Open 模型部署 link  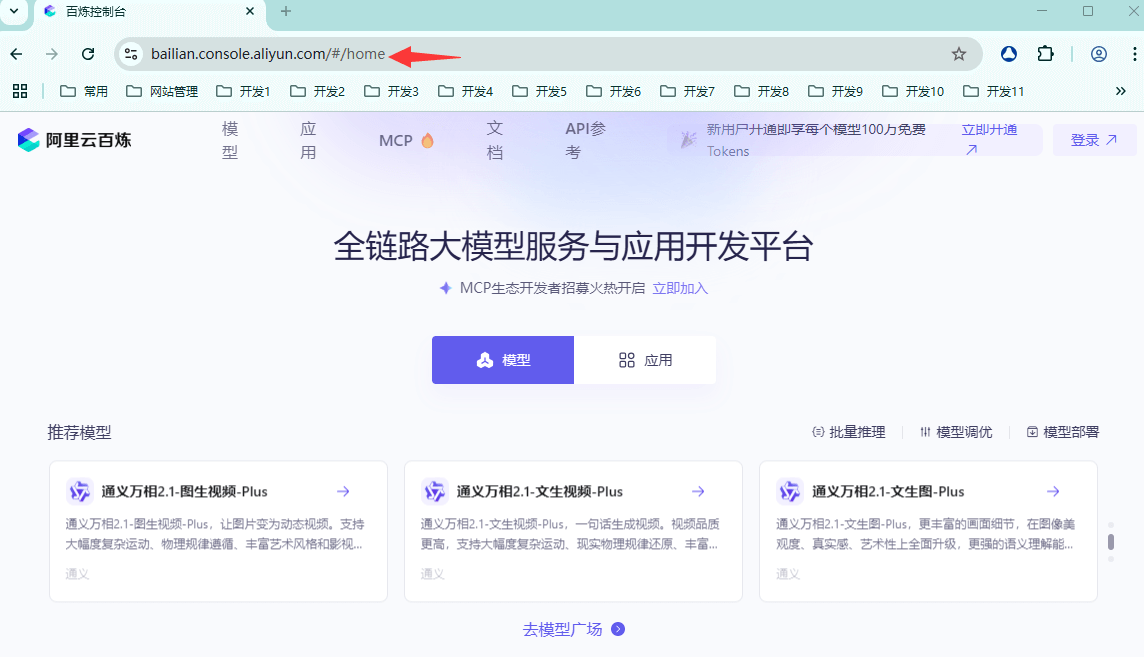[1063, 432]
